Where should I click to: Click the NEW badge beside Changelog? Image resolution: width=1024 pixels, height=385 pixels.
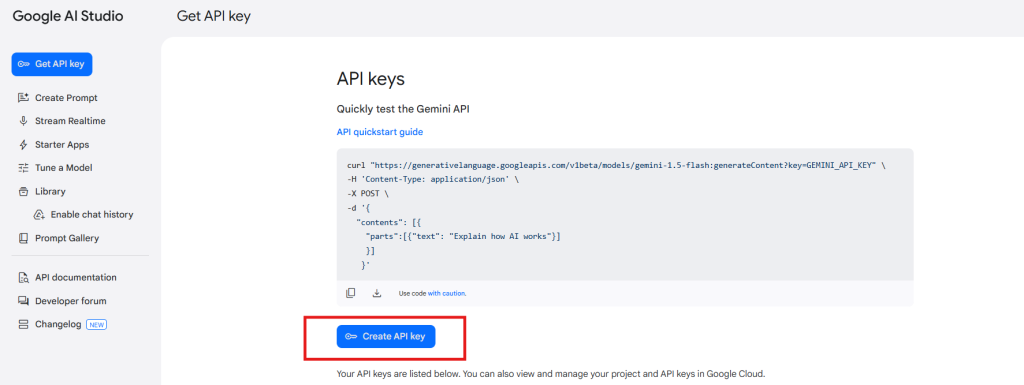pos(97,324)
